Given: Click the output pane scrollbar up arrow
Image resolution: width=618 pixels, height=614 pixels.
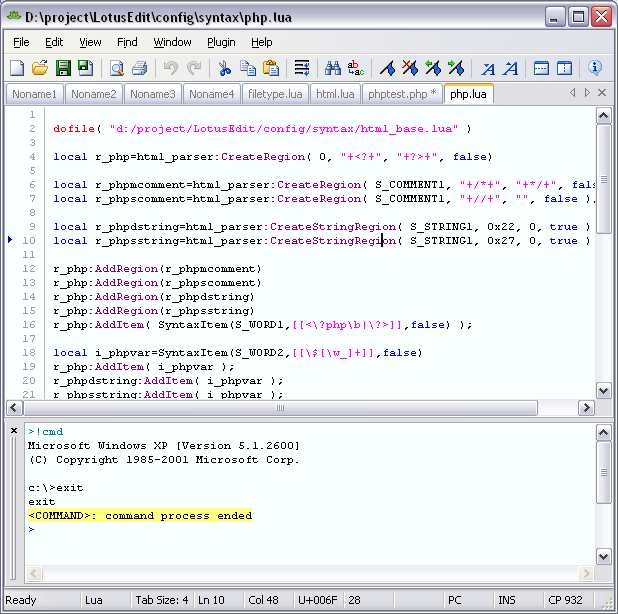Looking at the screenshot, I should click(x=603, y=433).
